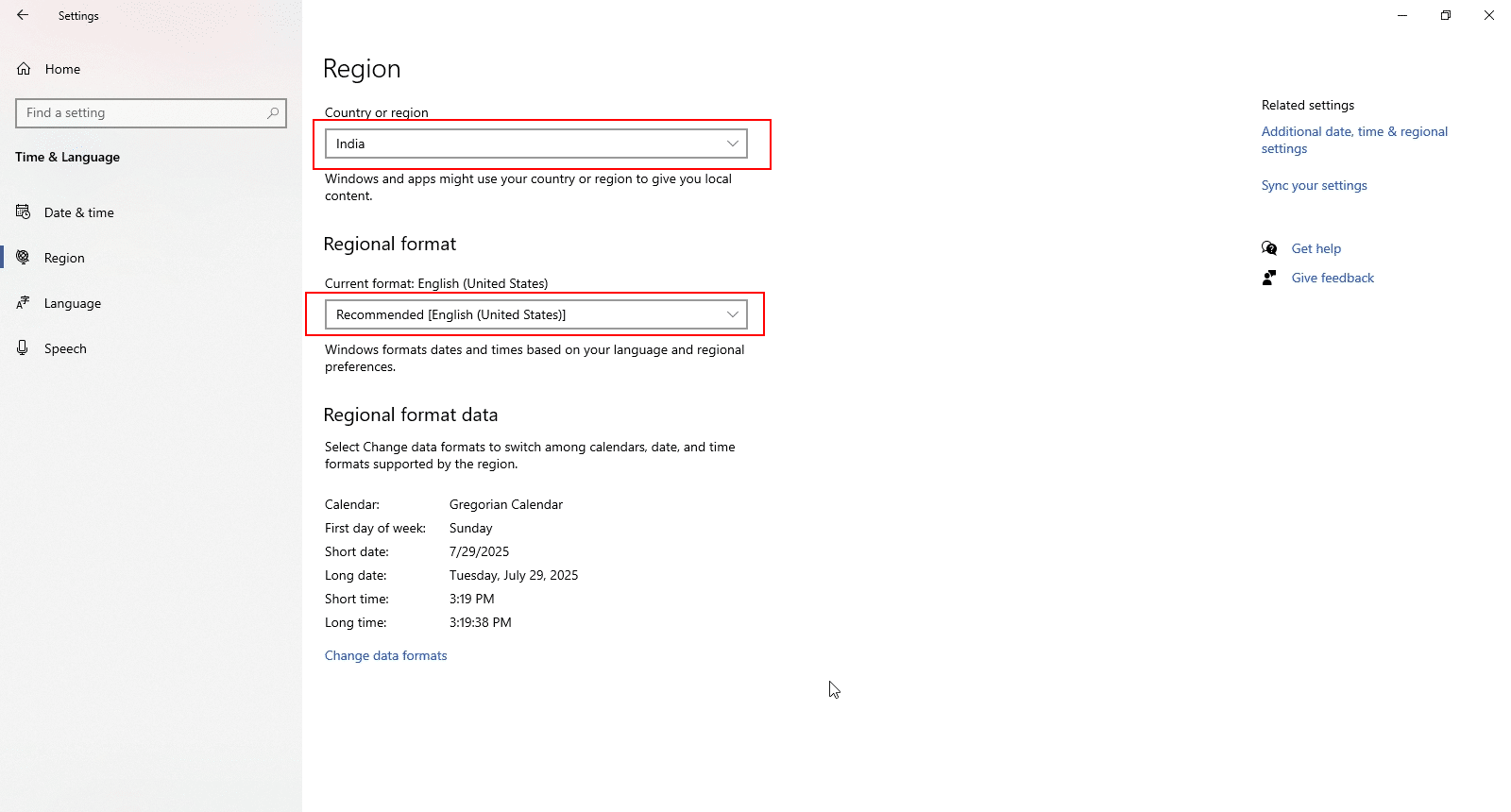The height and width of the screenshot is (812, 1511).
Task: Click the Gregorian Calendar value
Action: tap(506, 504)
